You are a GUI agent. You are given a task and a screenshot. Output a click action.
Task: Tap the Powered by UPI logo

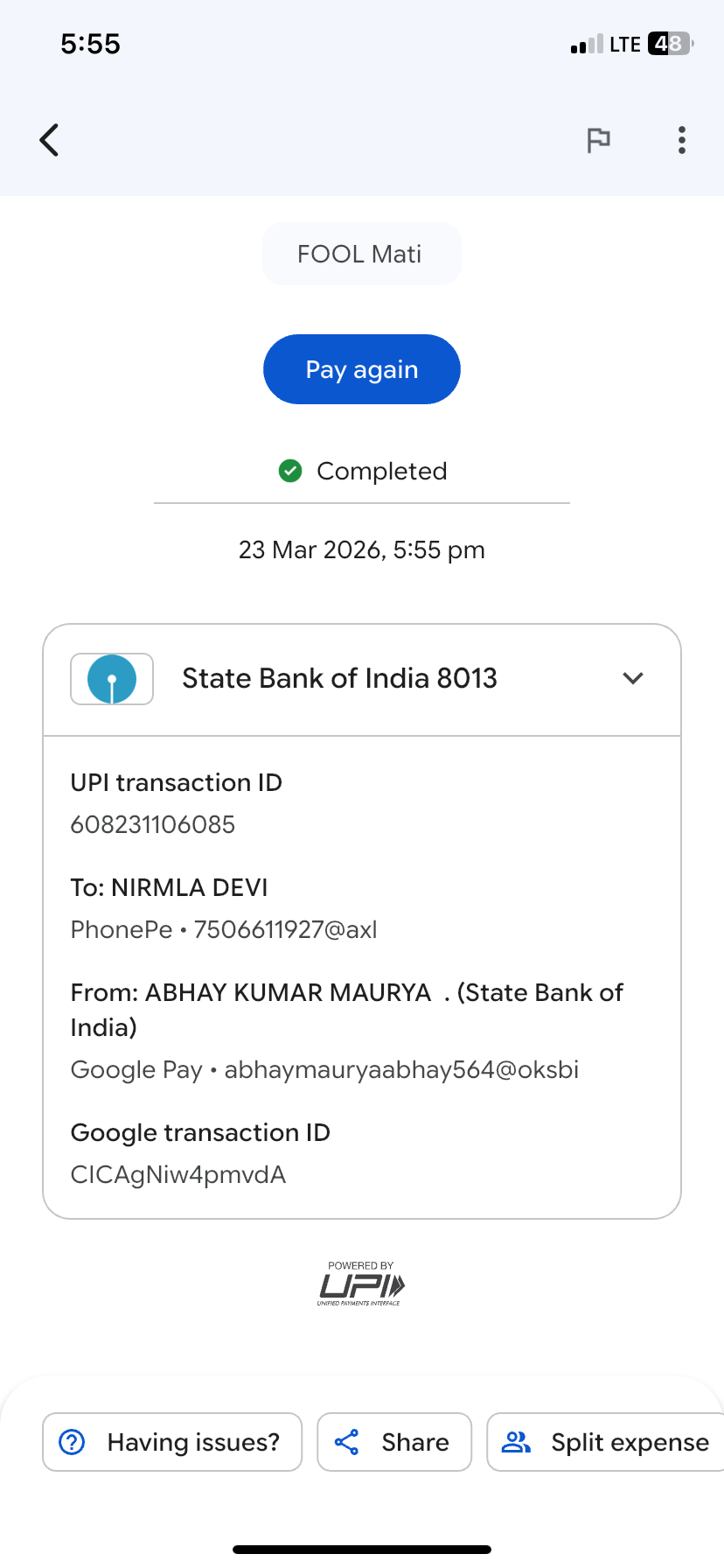point(361,1284)
